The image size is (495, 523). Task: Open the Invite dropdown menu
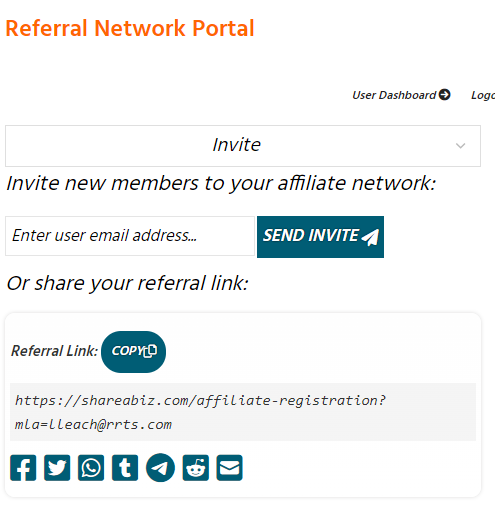(243, 146)
